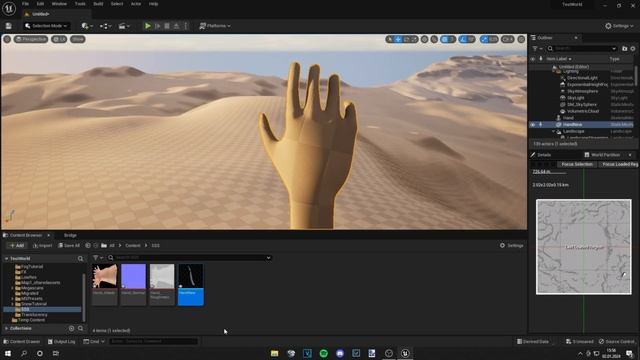Toggle world/local coordinate space globe icon

click(424, 39)
